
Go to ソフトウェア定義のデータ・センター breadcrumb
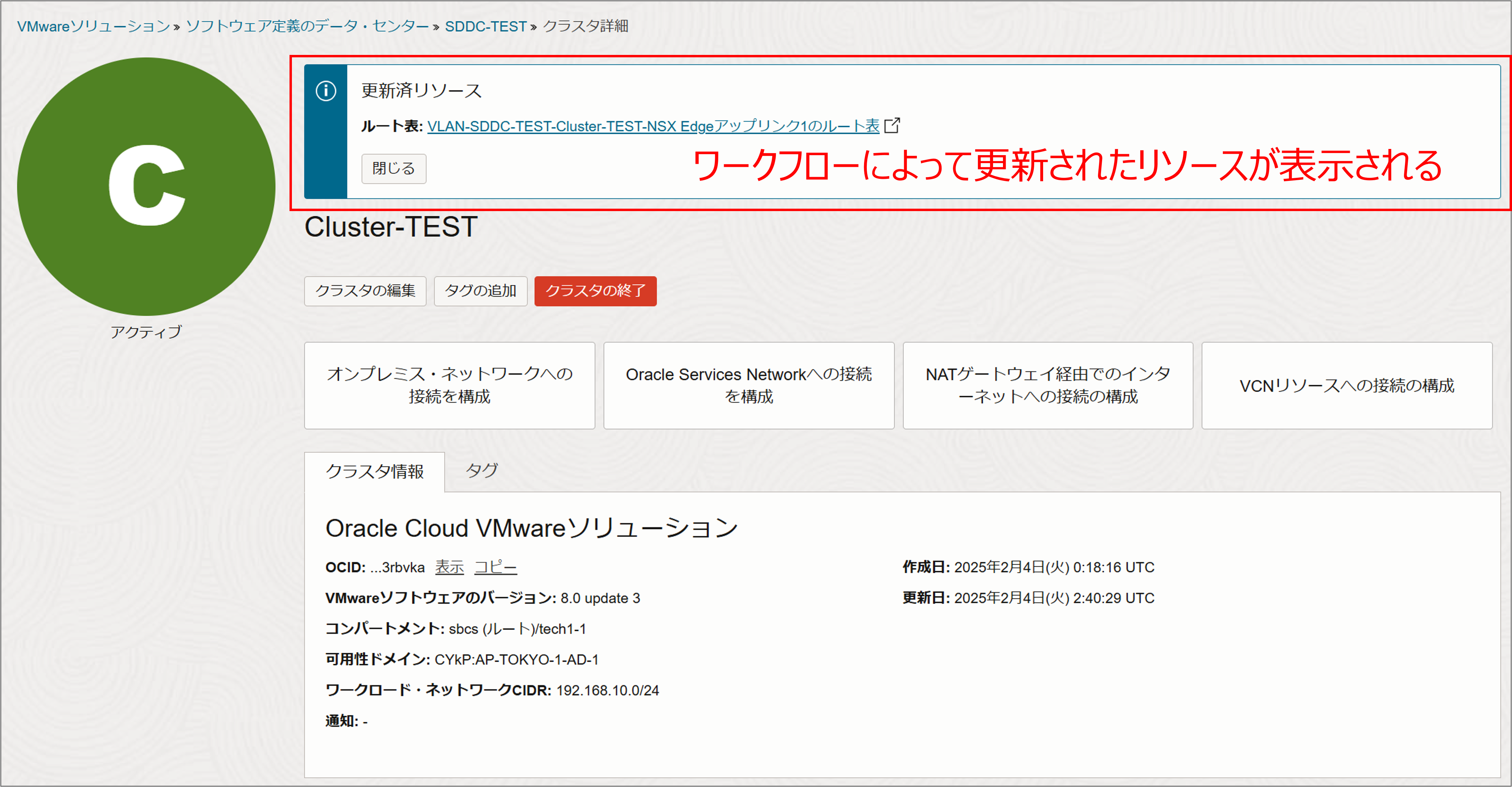tap(307, 26)
